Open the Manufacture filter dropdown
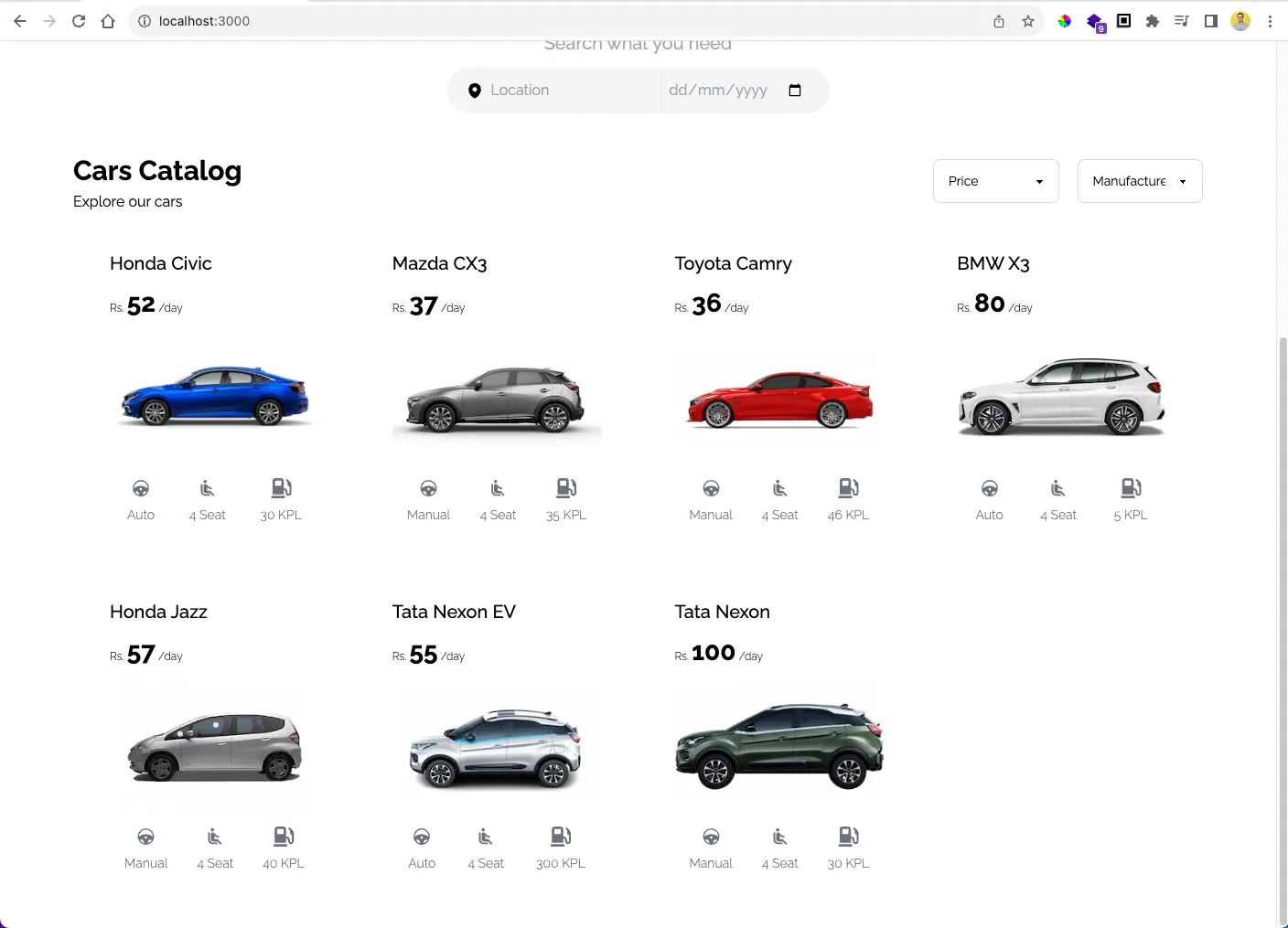 (x=1140, y=181)
